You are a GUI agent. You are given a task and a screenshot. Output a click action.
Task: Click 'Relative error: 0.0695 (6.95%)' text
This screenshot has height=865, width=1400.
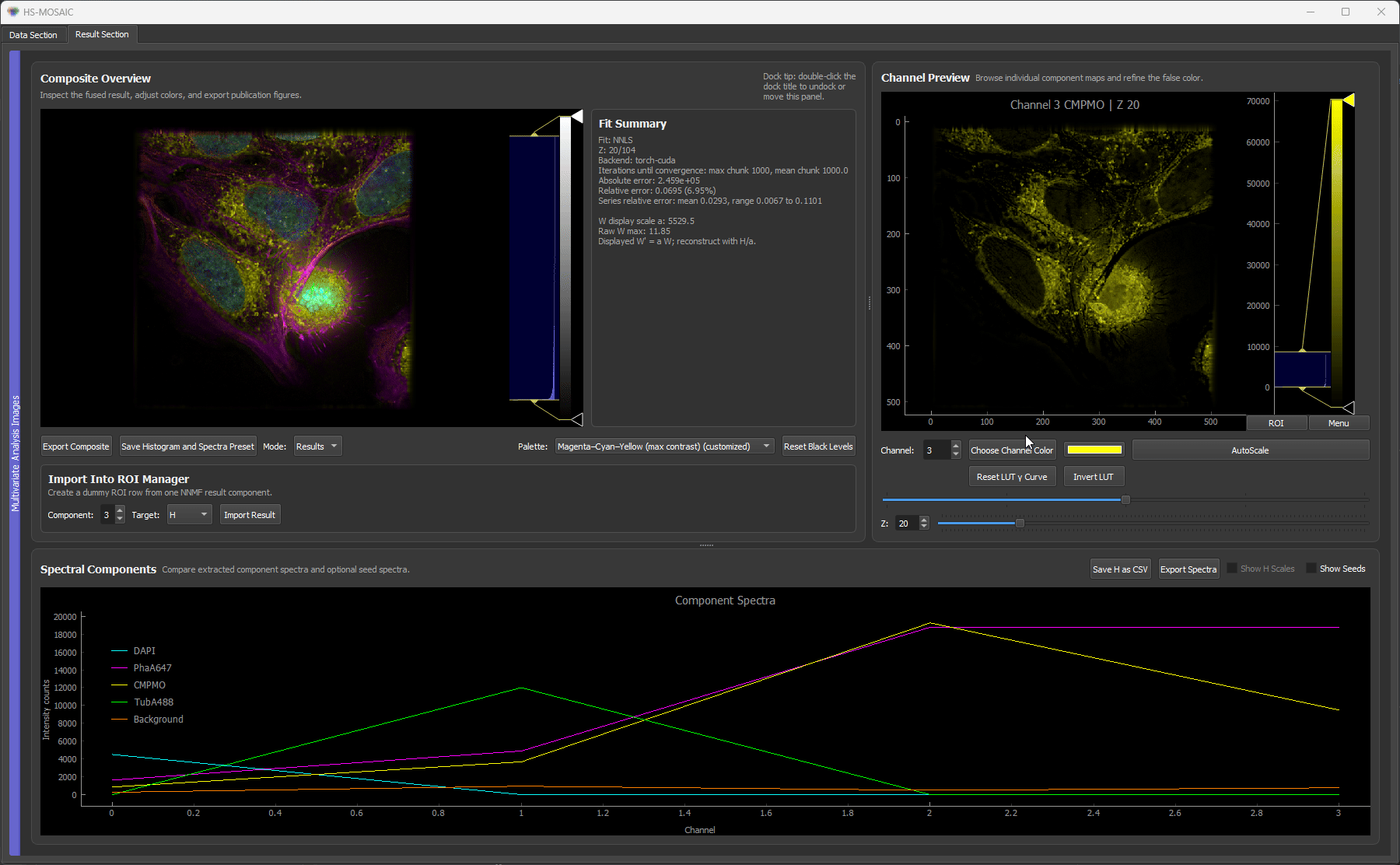point(657,191)
